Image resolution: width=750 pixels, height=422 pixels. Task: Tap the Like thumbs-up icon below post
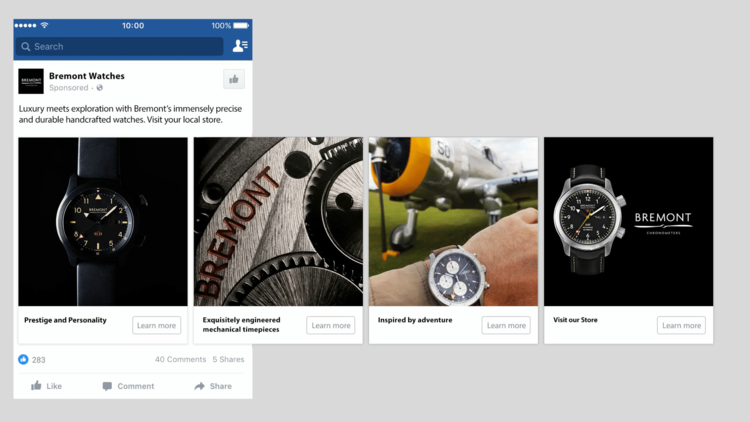point(36,386)
